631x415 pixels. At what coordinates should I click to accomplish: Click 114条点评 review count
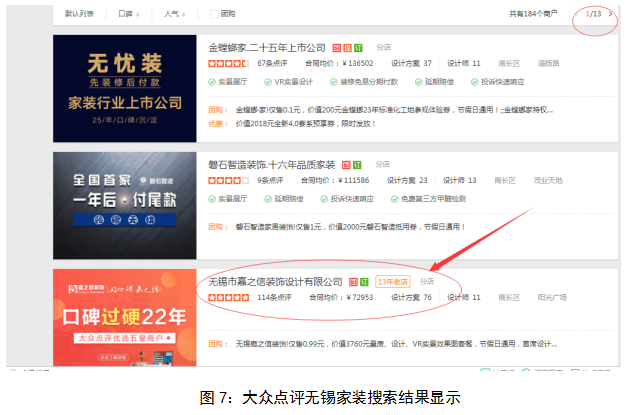274,297
